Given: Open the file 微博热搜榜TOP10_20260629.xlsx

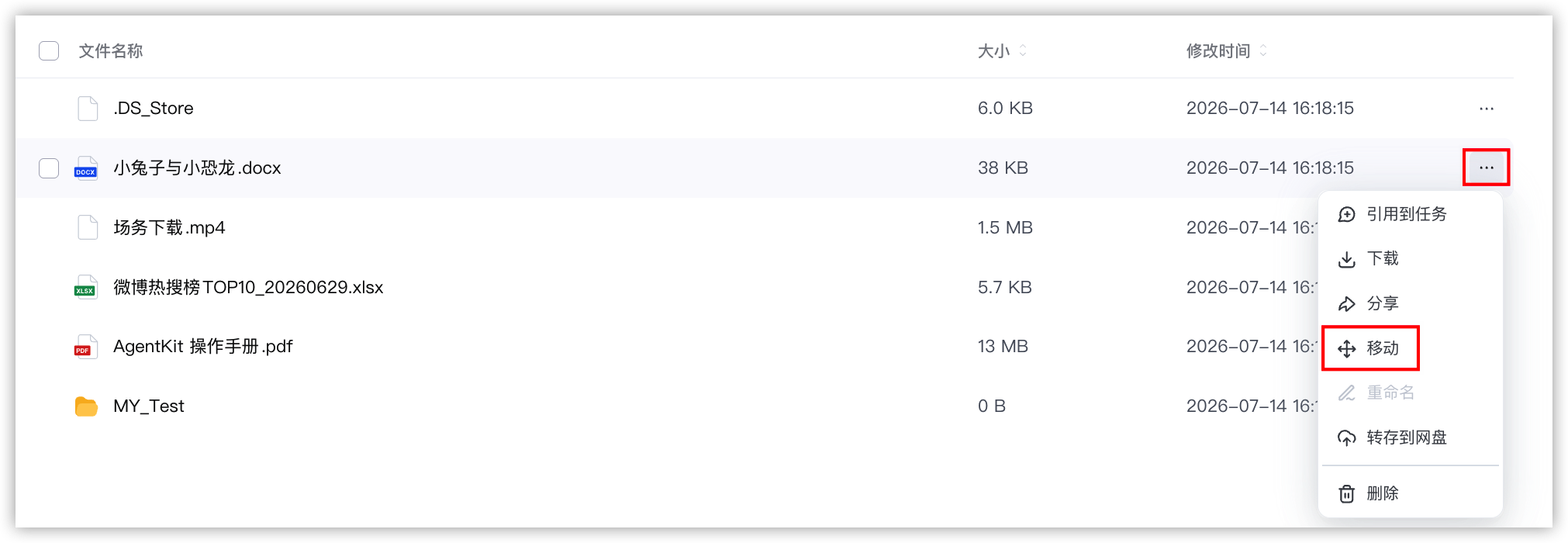Looking at the screenshot, I should tap(248, 287).
